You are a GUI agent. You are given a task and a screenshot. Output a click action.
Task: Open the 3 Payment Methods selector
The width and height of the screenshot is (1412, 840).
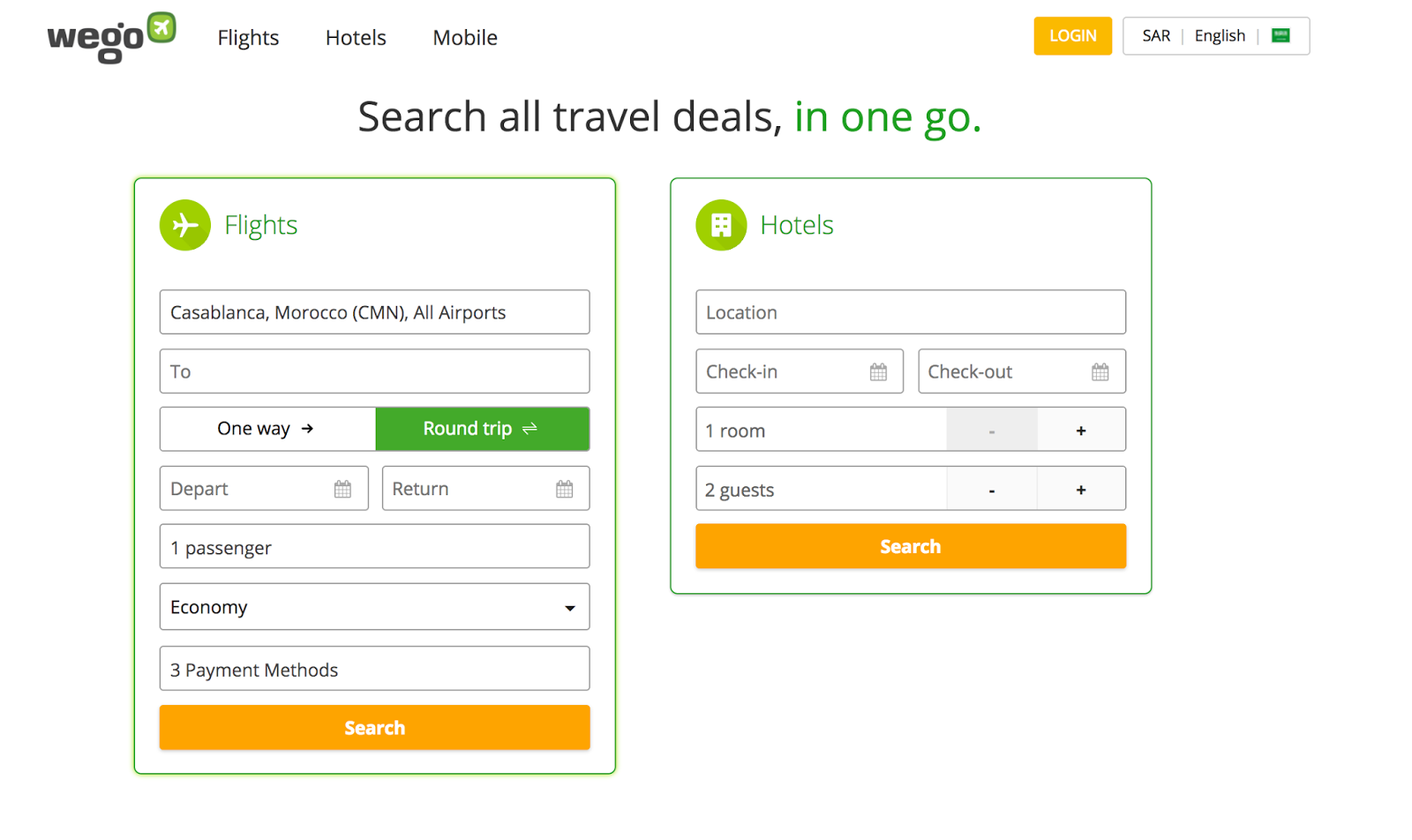[x=374, y=669]
